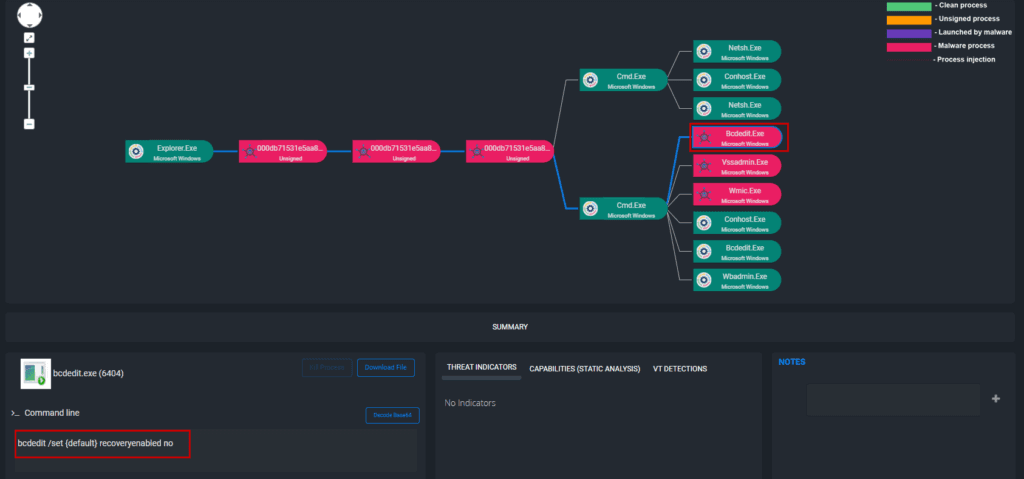
Task: Open the CAPABILITIES (STATIC ANALYSIS) tab
Action: click(584, 369)
